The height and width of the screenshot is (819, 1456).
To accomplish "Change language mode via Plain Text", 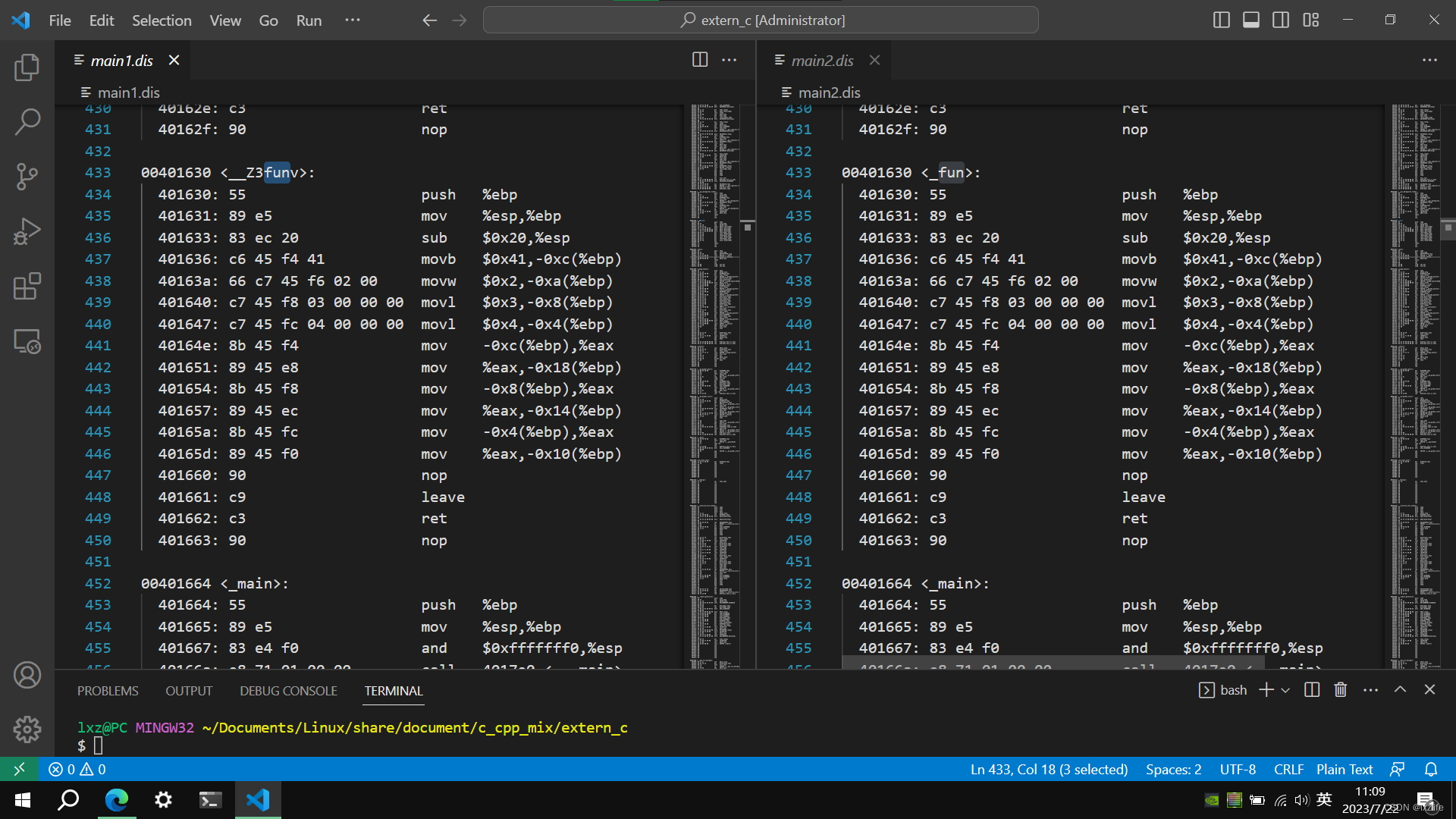I will 1344,769.
